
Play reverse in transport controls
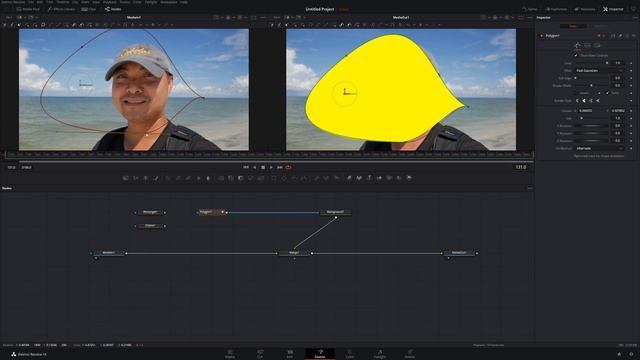click(255, 167)
